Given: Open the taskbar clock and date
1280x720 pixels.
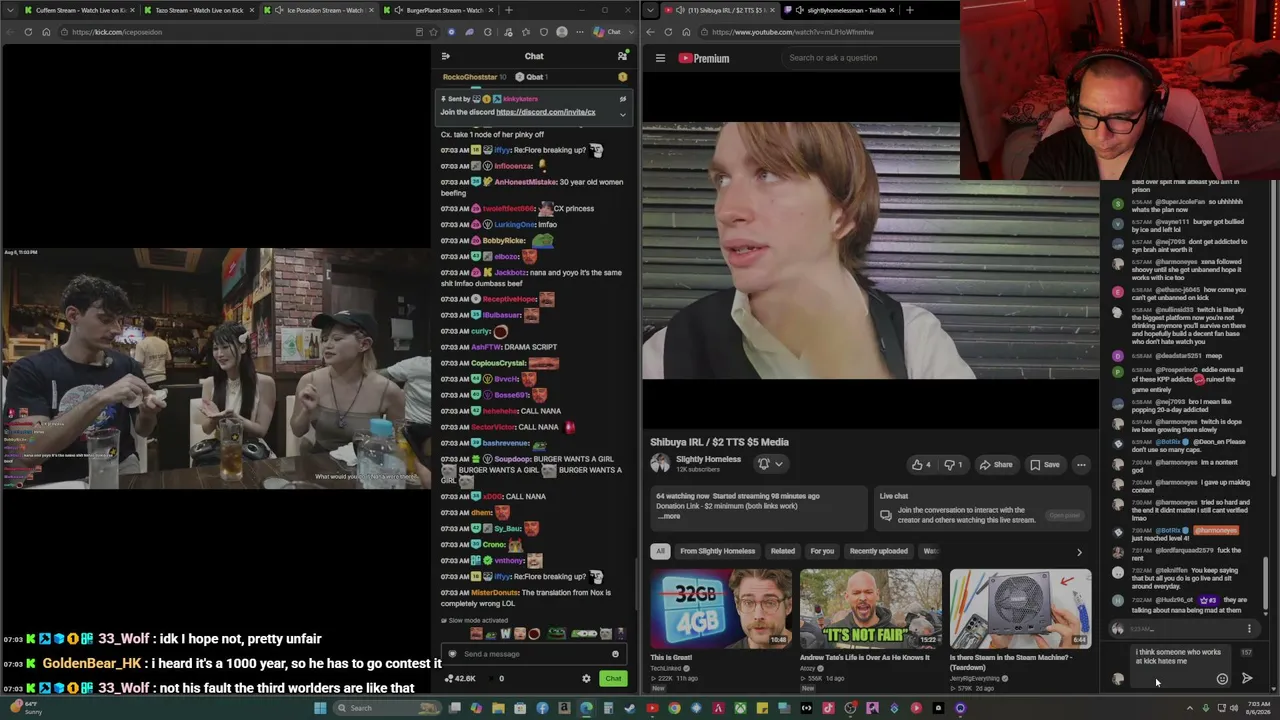Looking at the screenshot, I should click(1258, 708).
